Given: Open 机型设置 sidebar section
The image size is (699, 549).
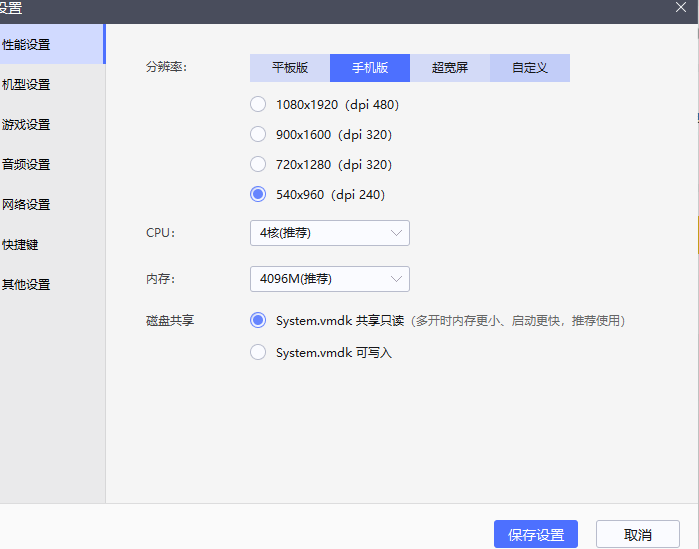Looking at the screenshot, I should pos(28,85).
